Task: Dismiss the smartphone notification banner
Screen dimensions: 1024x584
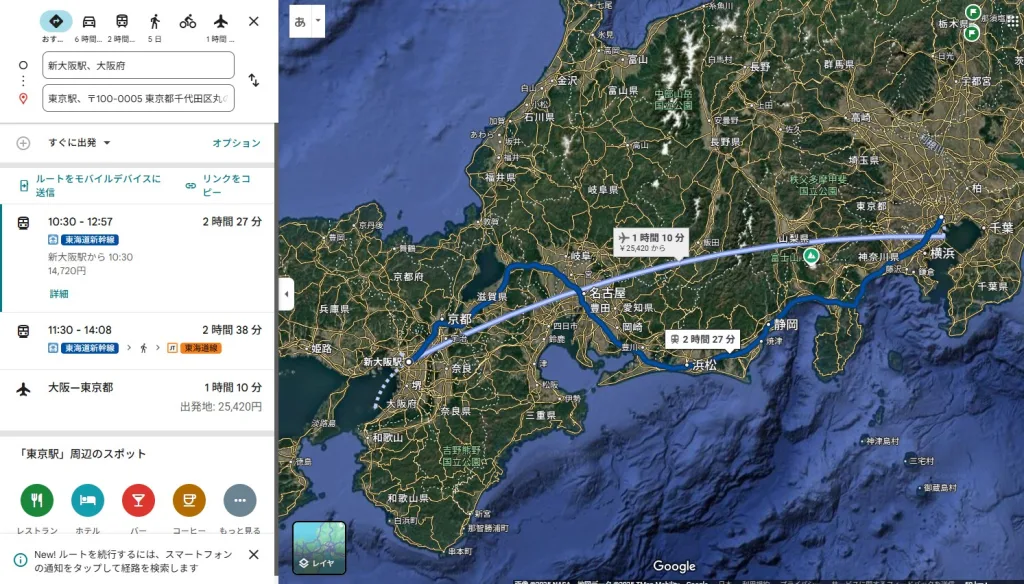Action: (x=254, y=555)
